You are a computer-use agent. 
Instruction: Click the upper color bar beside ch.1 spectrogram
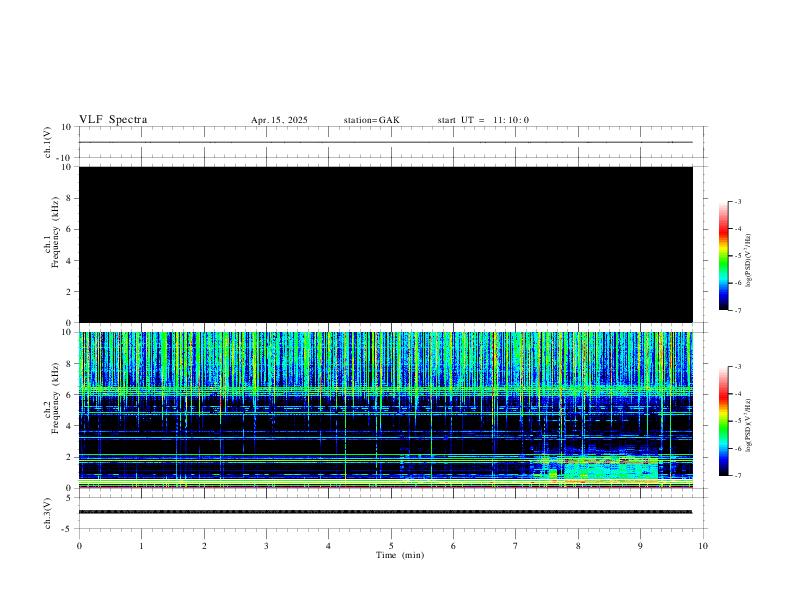point(723,255)
